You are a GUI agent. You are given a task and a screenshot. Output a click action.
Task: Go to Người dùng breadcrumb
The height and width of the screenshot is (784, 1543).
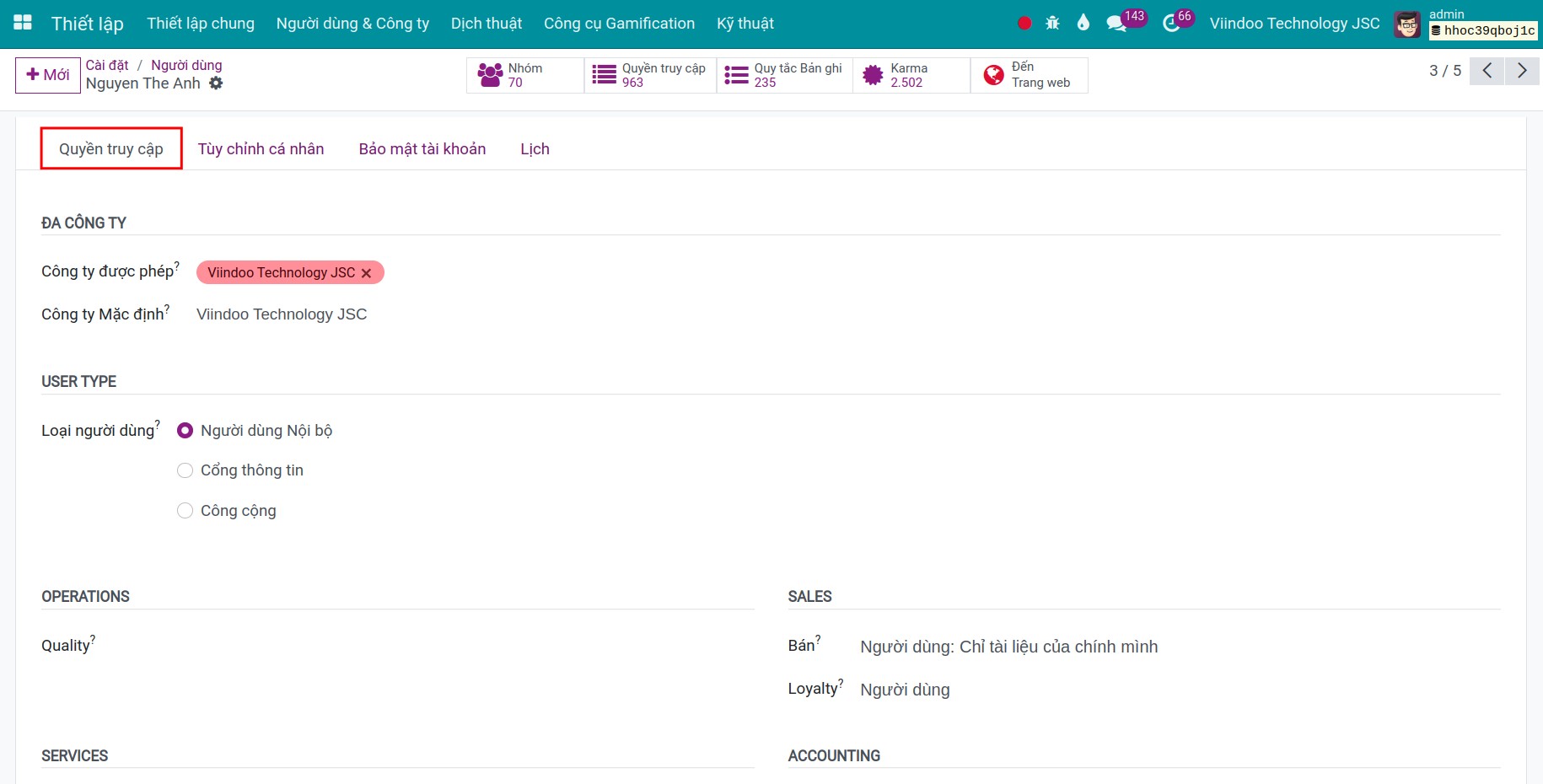coord(187,65)
